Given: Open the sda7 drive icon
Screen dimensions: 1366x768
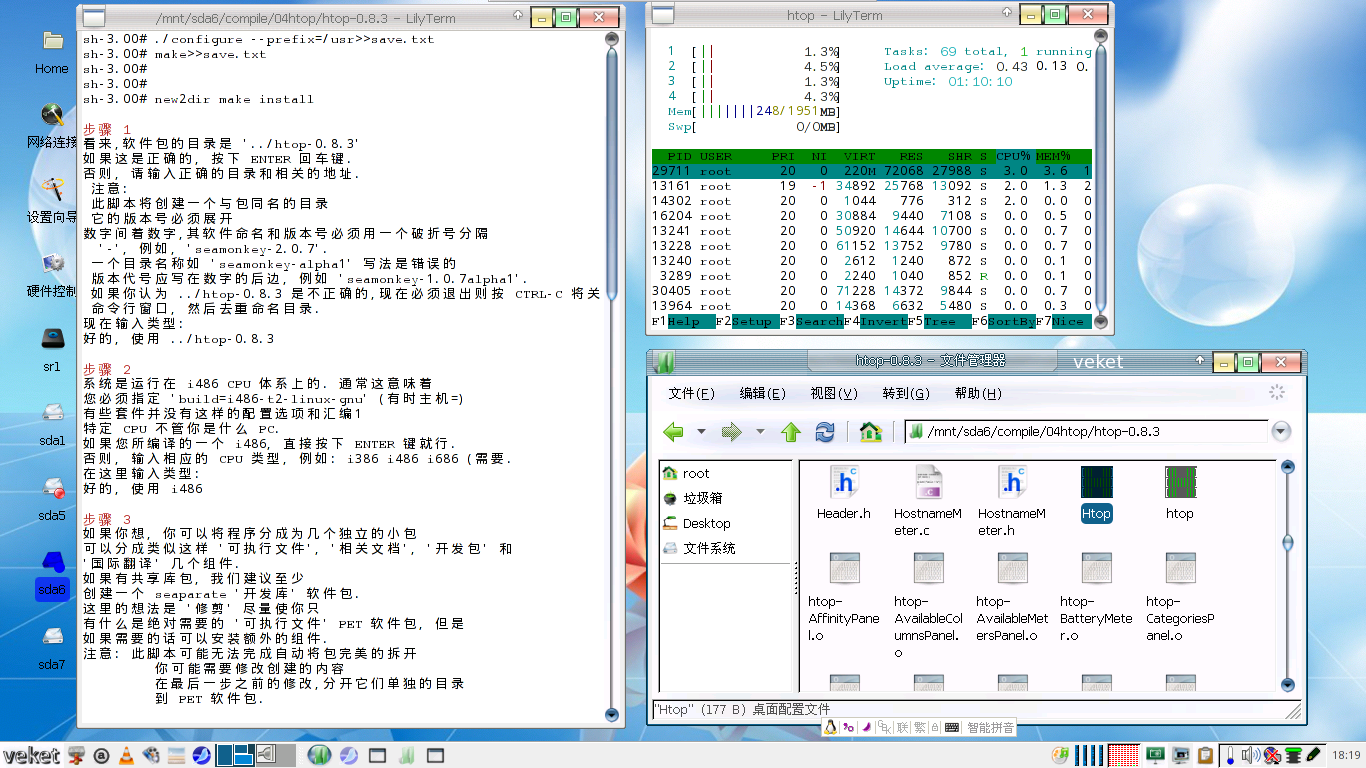Looking at the screenshot, I should pos(52,637).
